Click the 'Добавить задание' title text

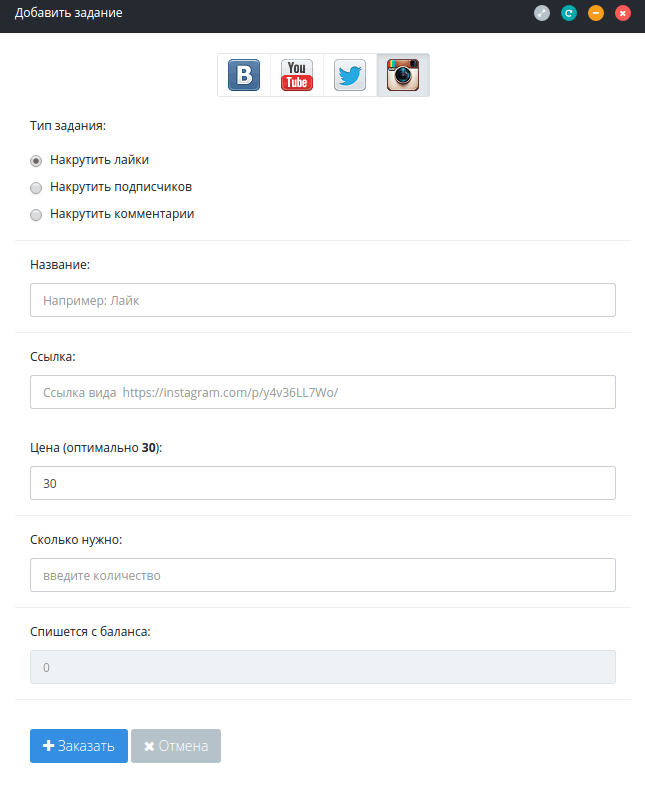(69, 14)
